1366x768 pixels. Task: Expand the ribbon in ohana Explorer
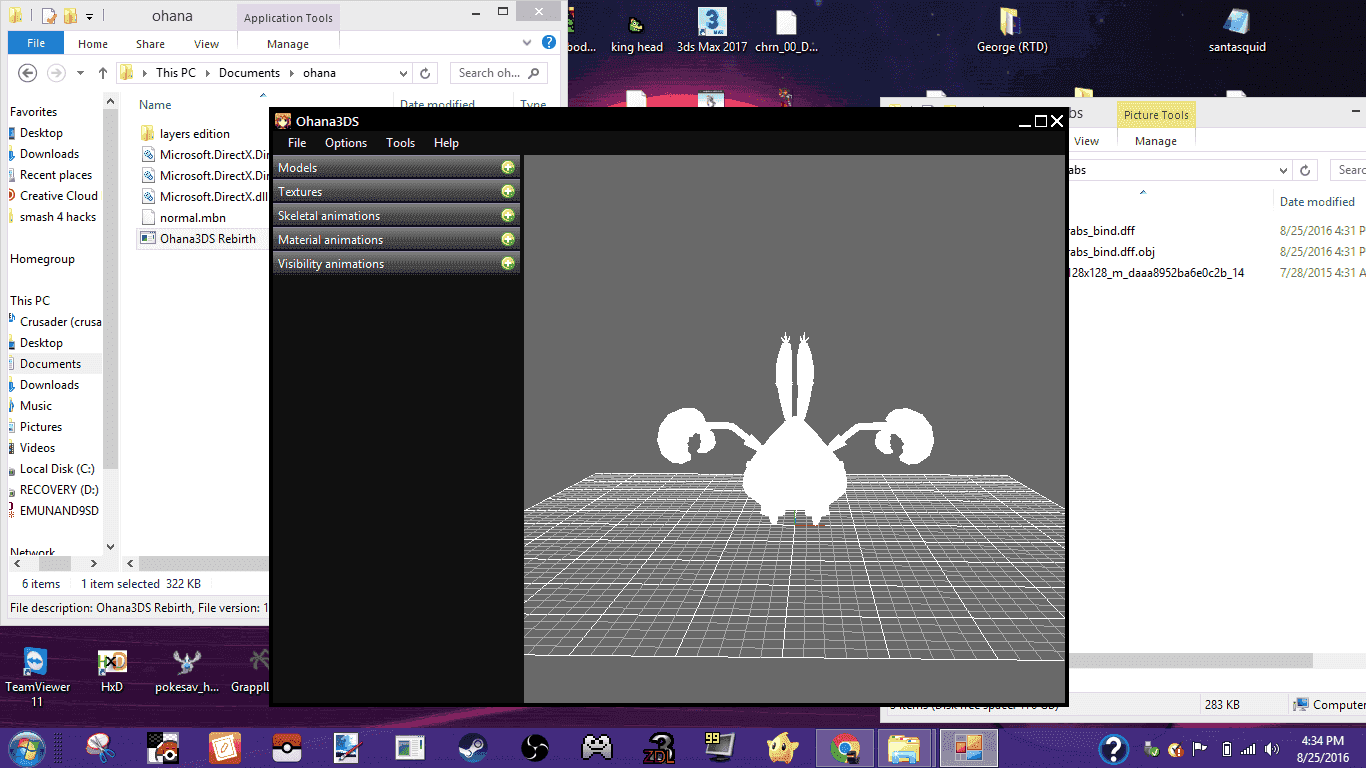[x=529, y=43]
